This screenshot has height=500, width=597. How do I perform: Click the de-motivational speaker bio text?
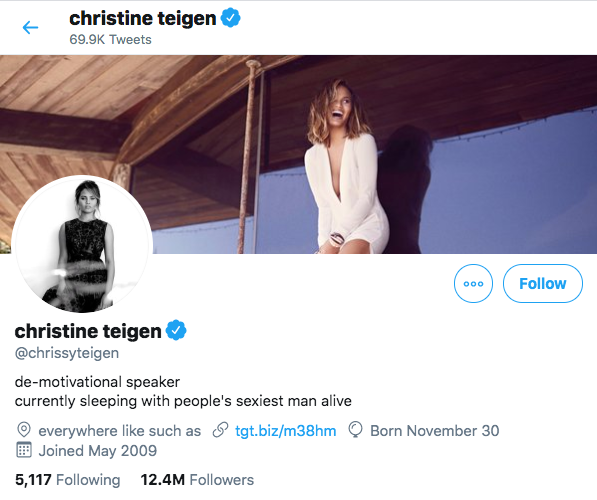coord(97,382)
